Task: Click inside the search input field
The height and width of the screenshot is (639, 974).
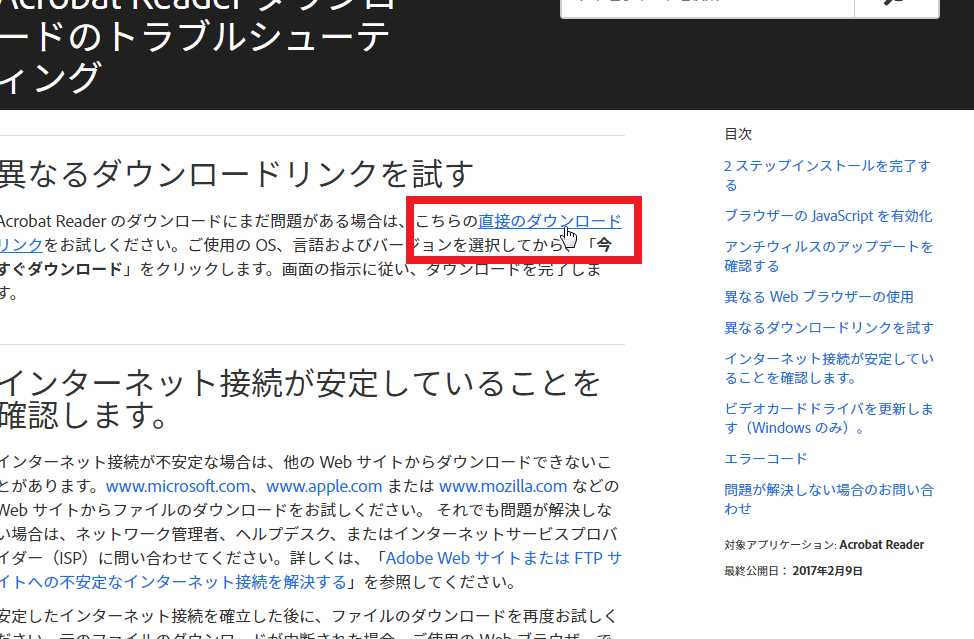Action: pos(706,6)
